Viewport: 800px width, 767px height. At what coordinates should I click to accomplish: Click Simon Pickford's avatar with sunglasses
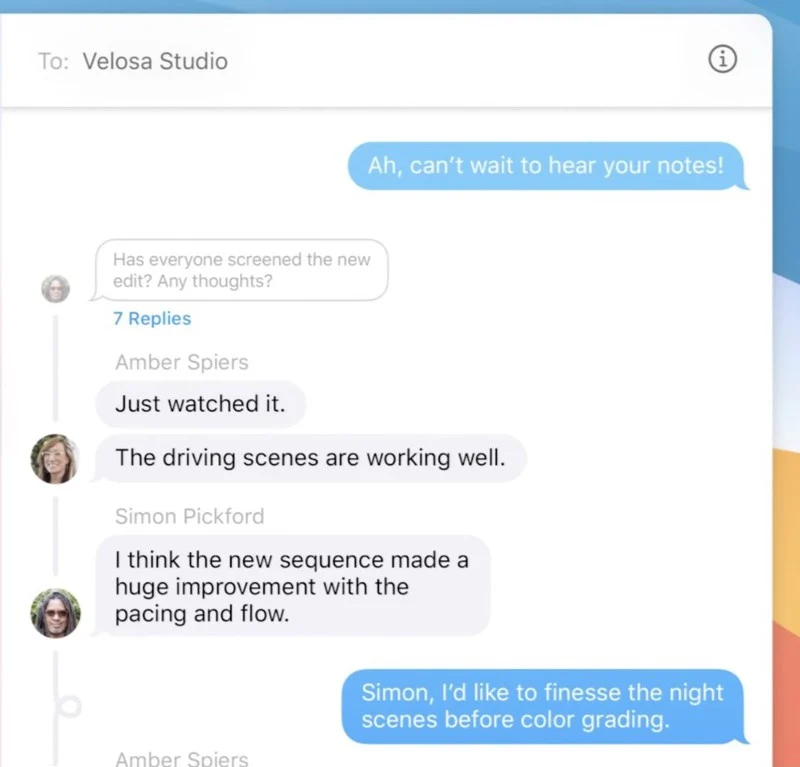(55, 613)
